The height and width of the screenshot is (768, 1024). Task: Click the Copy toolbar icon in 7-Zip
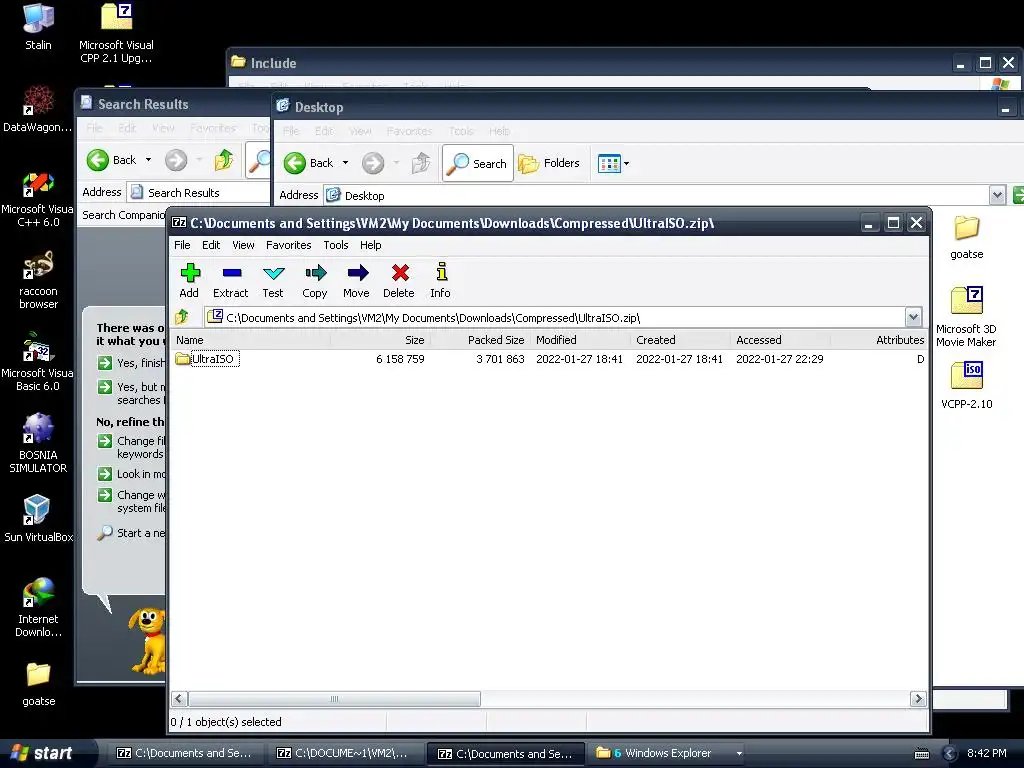pos(315,281)
